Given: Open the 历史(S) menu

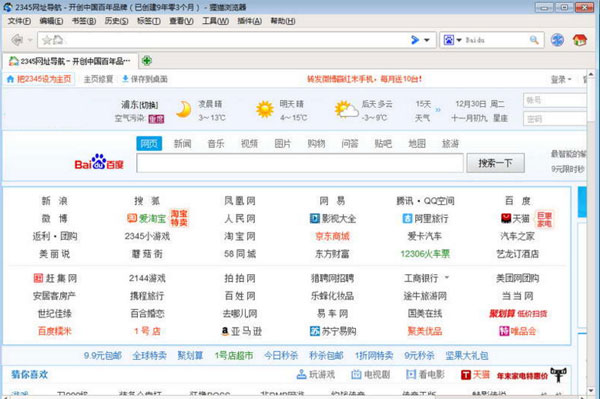Looking at the screenshot, I should click(116, 21).
